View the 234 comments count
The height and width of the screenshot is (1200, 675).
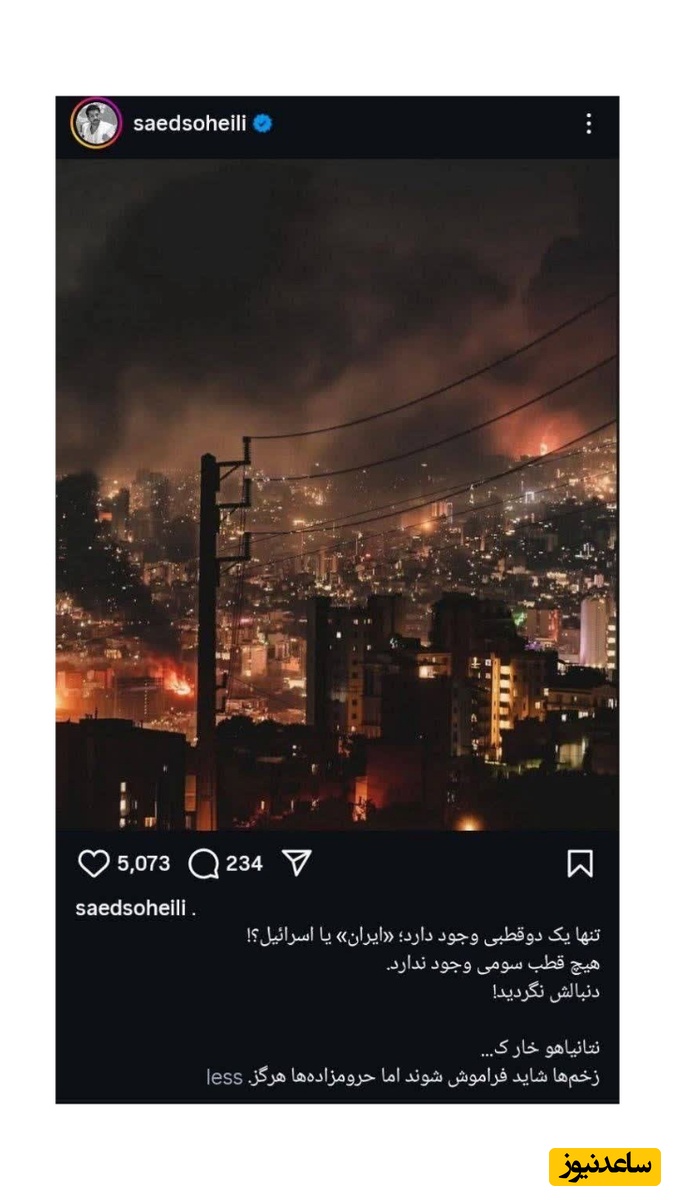[x=244, y=863]
